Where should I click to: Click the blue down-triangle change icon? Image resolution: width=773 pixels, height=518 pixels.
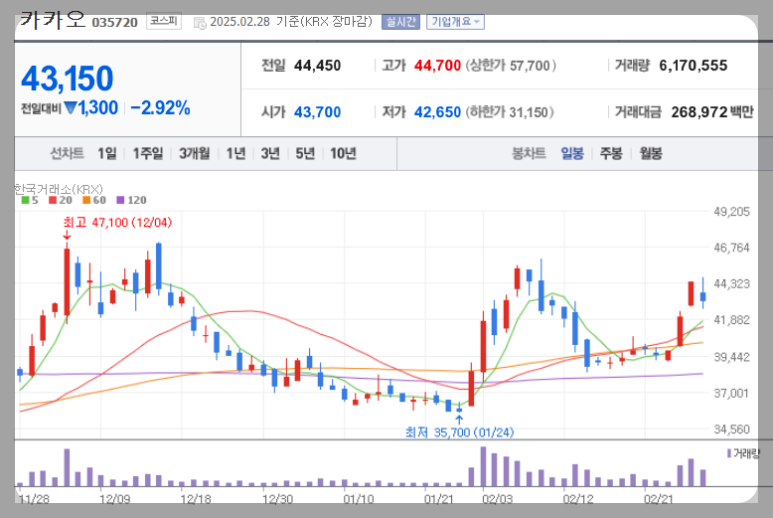pos(71,107)
